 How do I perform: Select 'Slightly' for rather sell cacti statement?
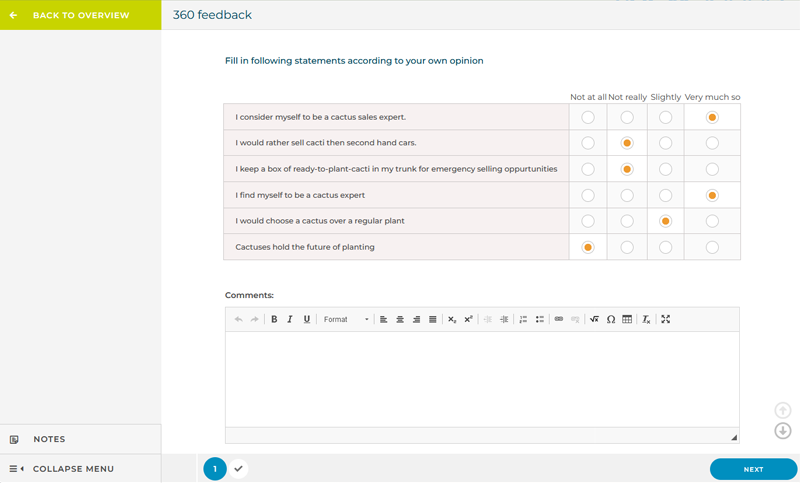click(665, 143)
